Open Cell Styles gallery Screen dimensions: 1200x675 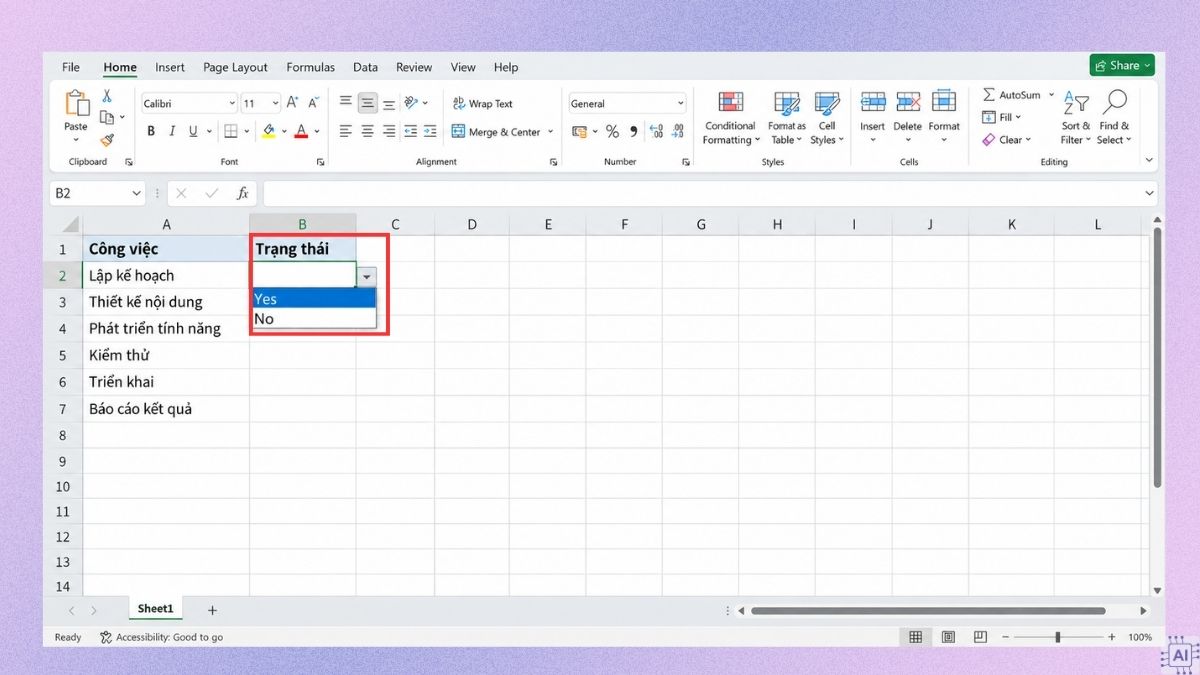point(826,119)
